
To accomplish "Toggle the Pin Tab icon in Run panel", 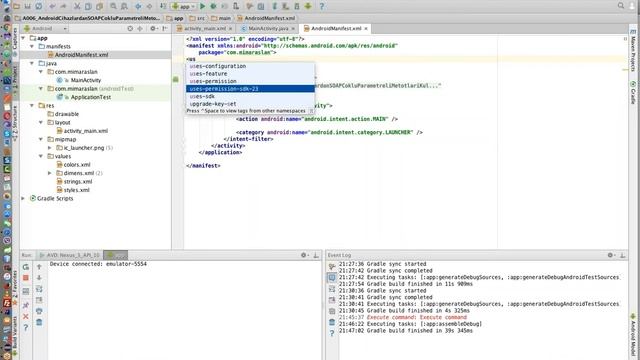I will [26, 305].
